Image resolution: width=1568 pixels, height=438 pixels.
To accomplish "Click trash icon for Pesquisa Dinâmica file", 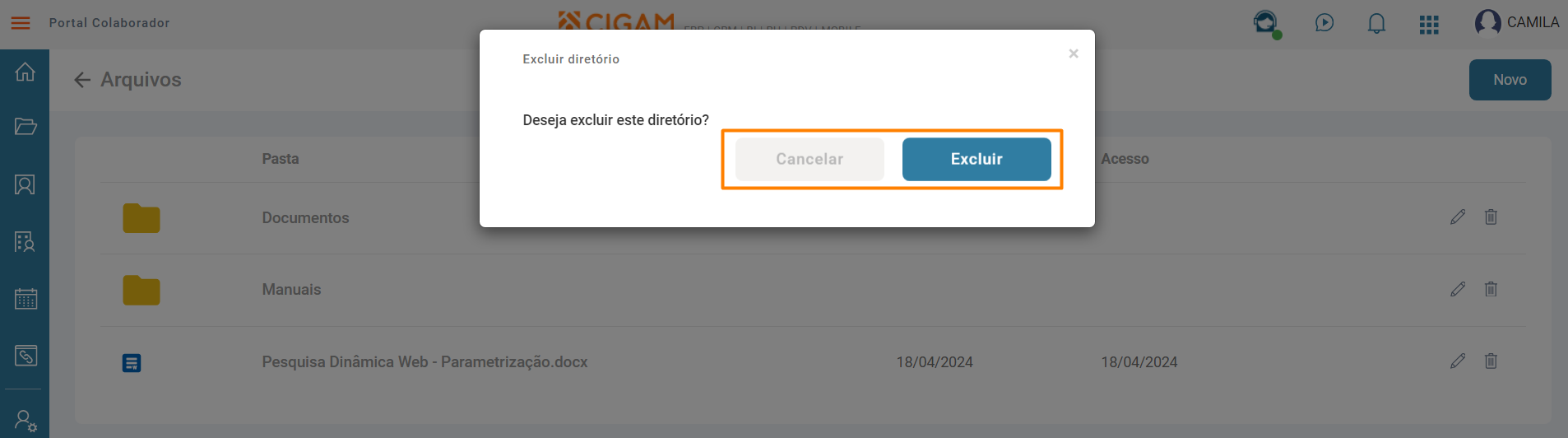I will [x=1491, y=361].
